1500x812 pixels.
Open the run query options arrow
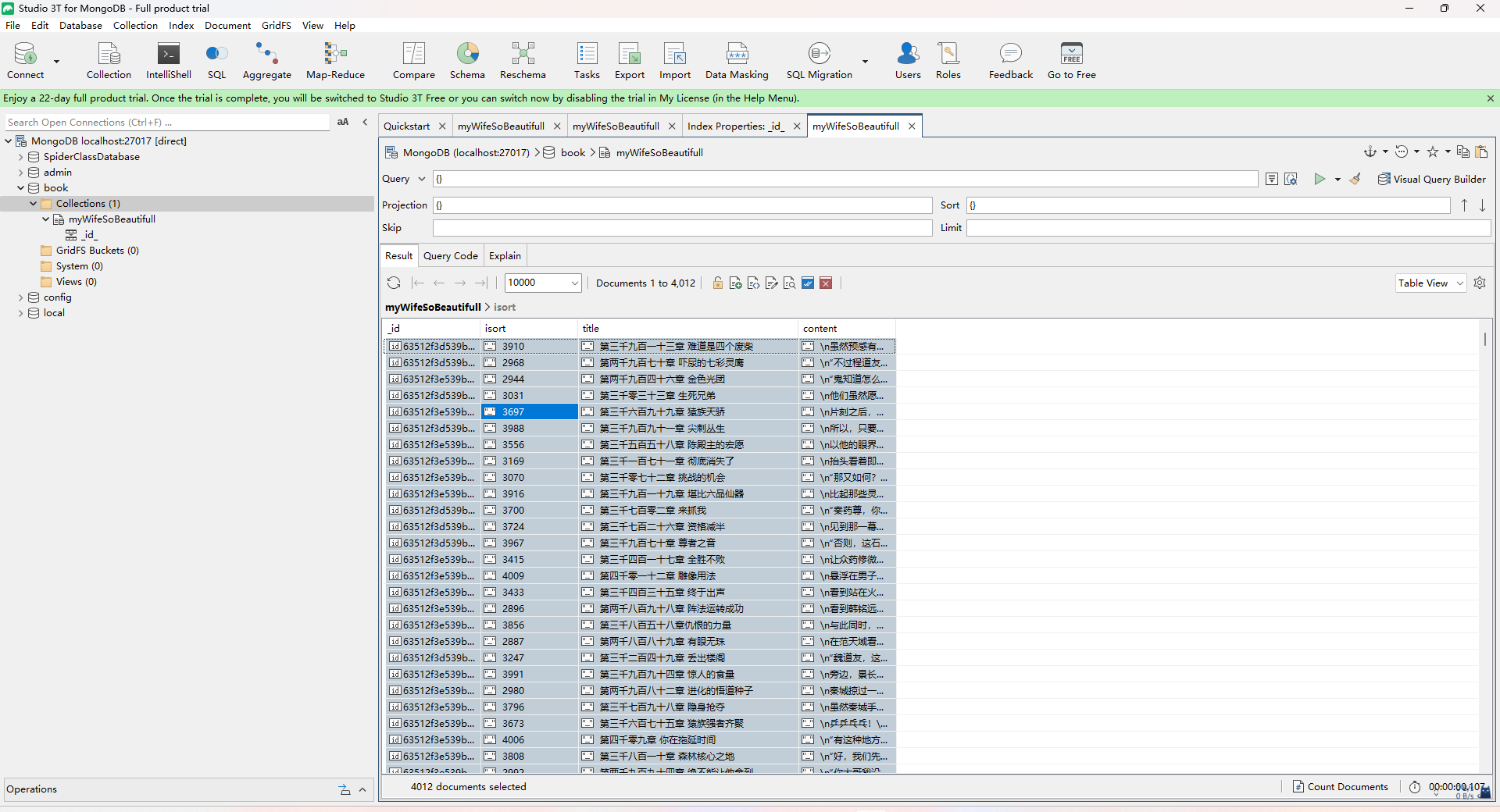[x=1337, y=180]
